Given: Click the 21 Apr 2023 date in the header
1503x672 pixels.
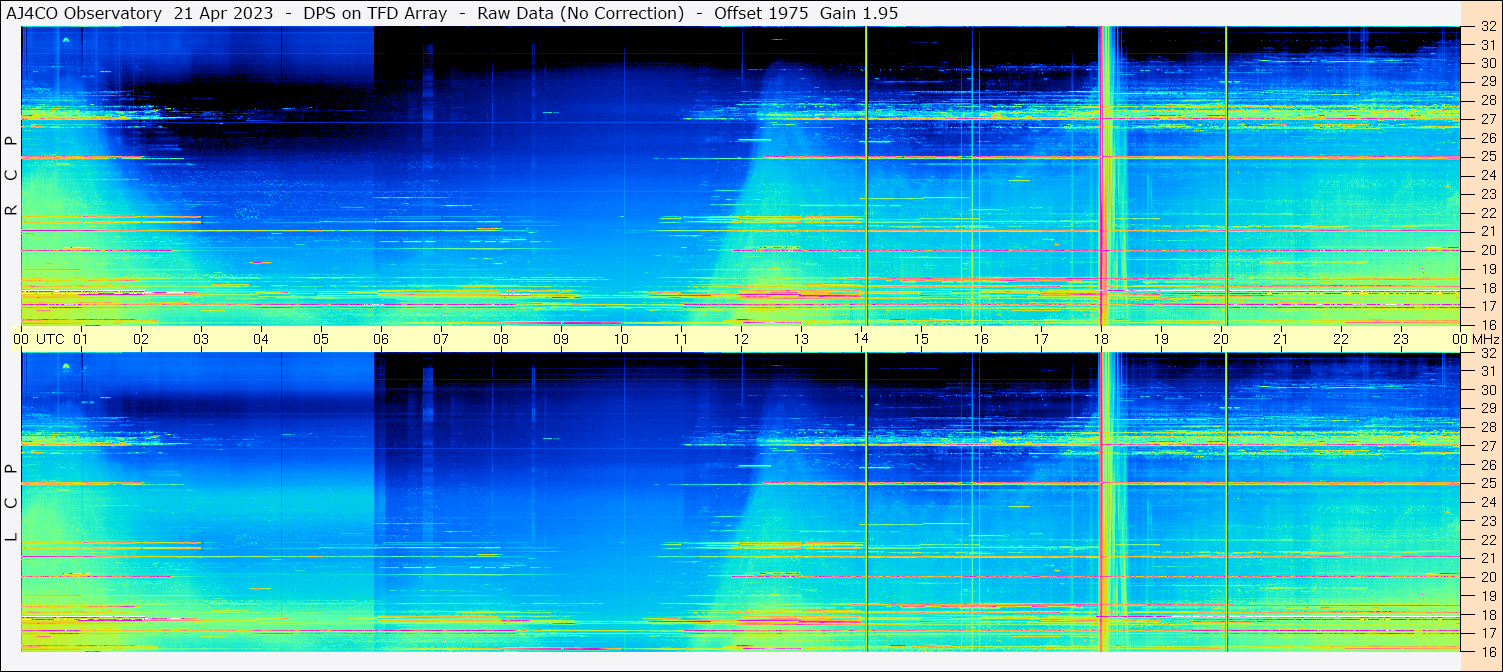Looking at the screenshot, I should tap(221, 13).
